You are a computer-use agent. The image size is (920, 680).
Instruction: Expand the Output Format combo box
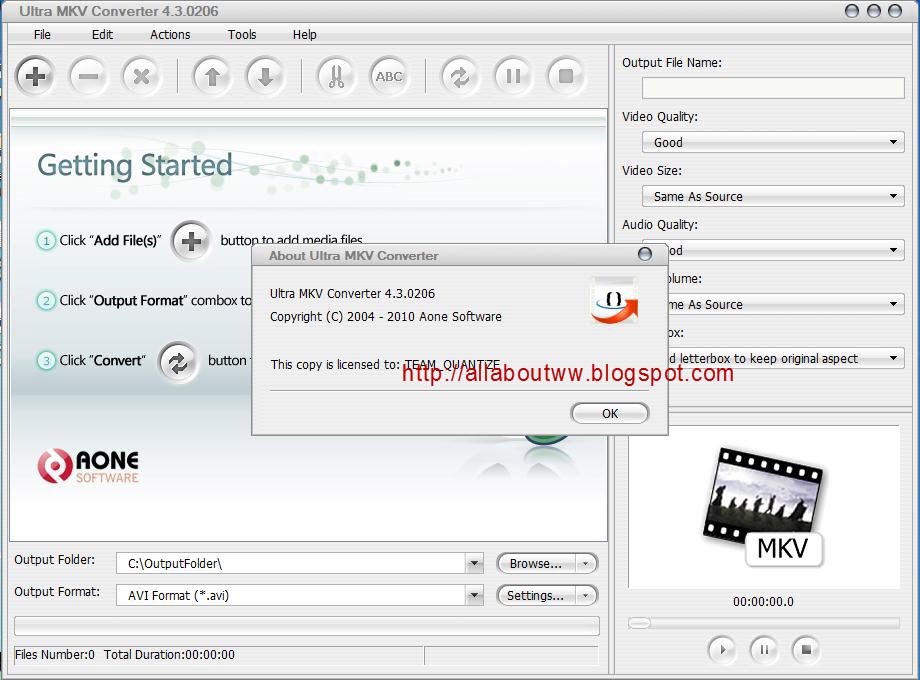pyautogui.click(x=474, y=596)
